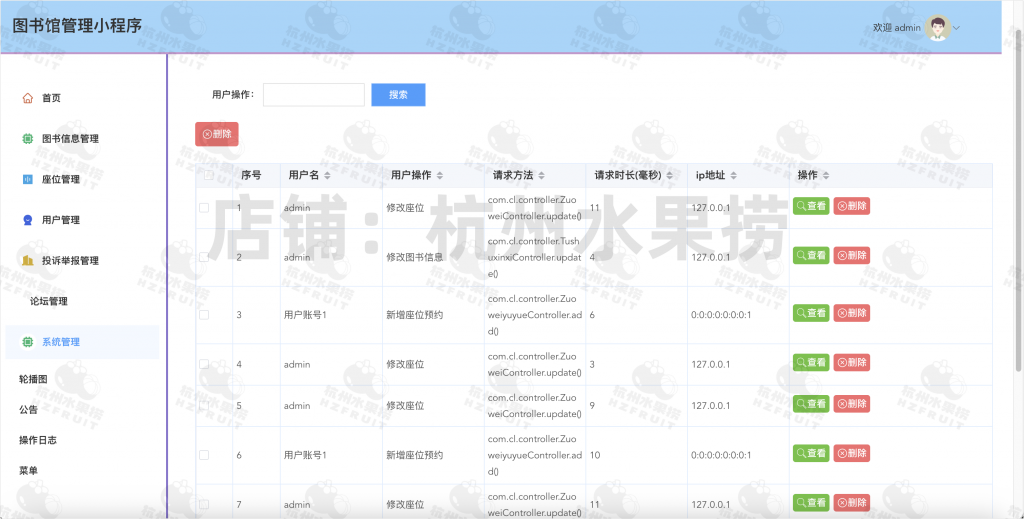1024x519 pixels.
Task: Focus the 用户操作 search input
Action: 313,95
